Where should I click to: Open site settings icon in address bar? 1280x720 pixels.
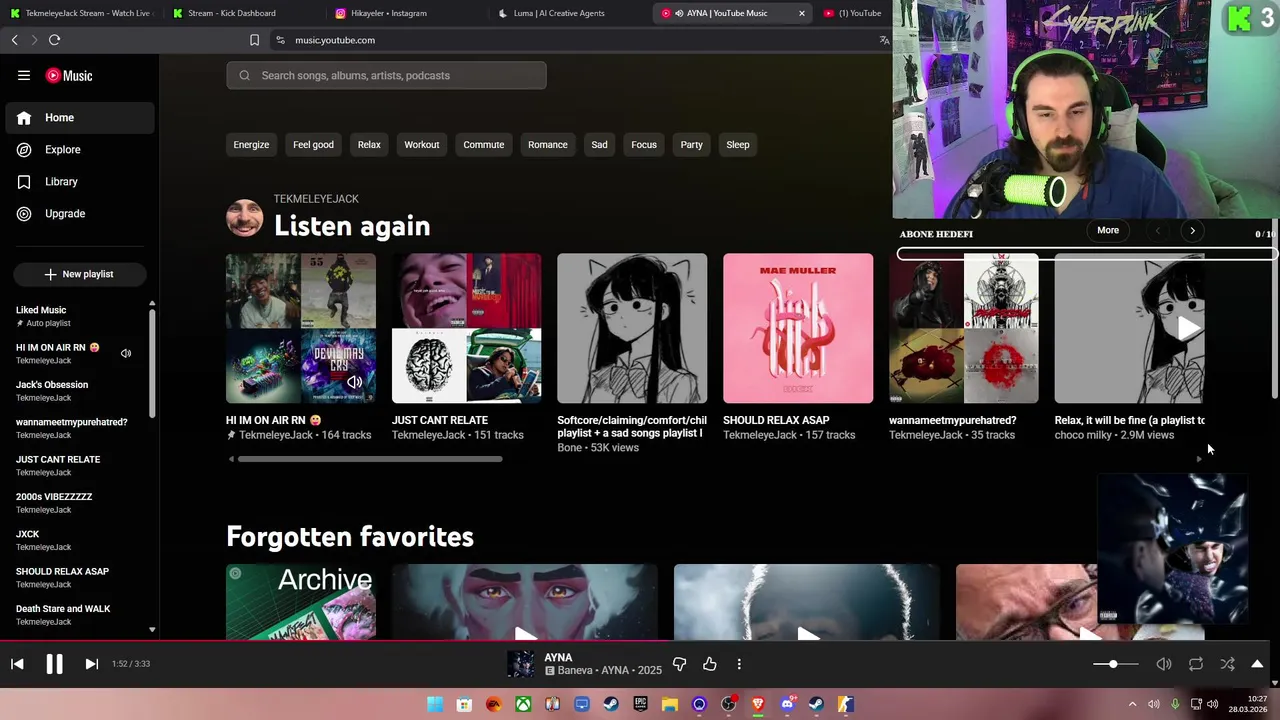tap(280, 40)
